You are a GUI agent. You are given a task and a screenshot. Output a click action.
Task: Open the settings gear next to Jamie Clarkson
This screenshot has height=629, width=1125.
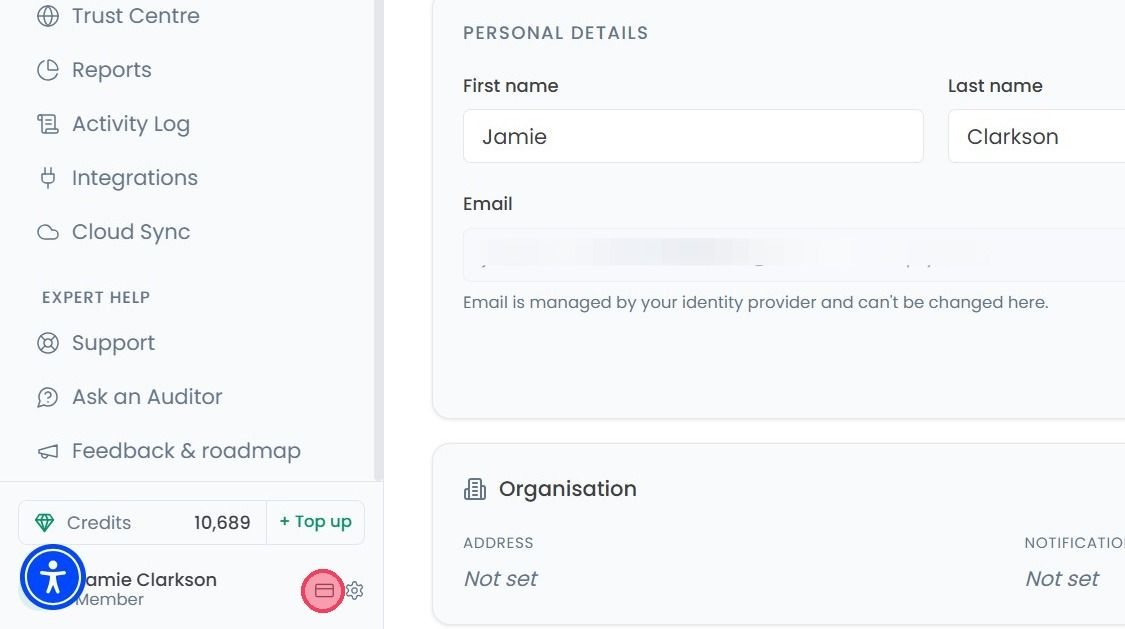pos(354,590)
